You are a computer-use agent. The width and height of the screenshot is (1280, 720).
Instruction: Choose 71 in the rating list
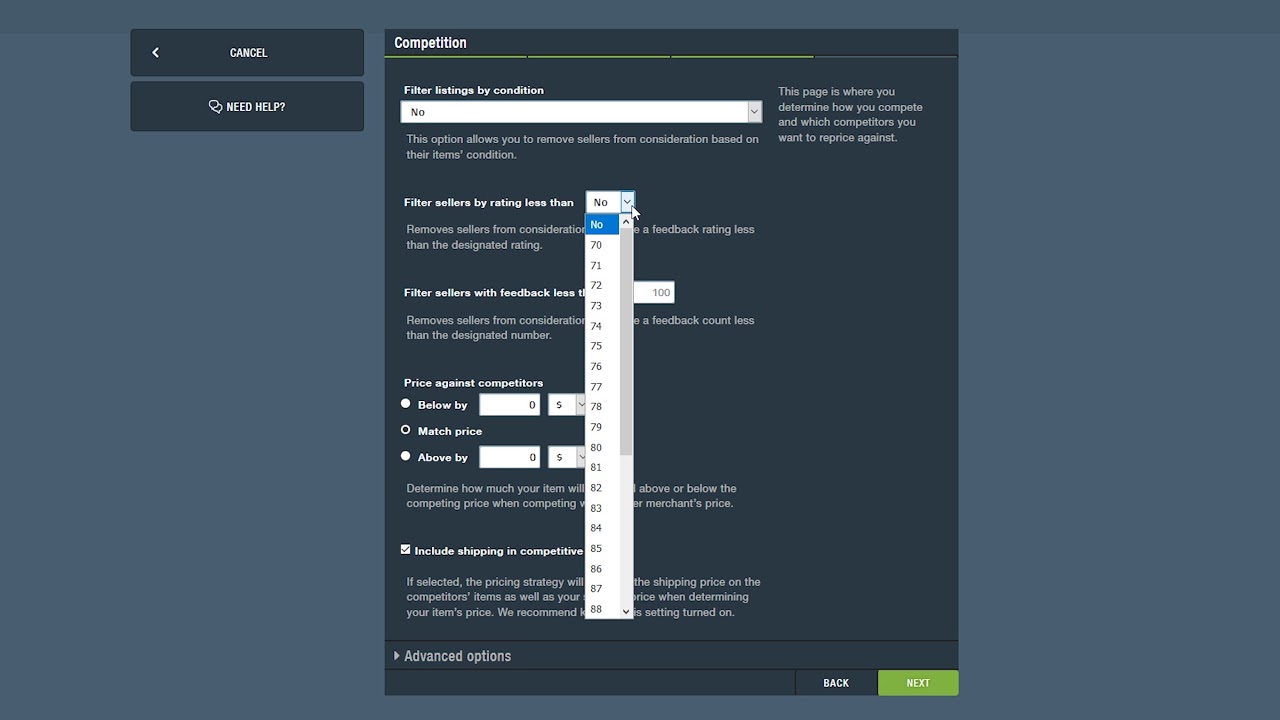tap(603, 265)
